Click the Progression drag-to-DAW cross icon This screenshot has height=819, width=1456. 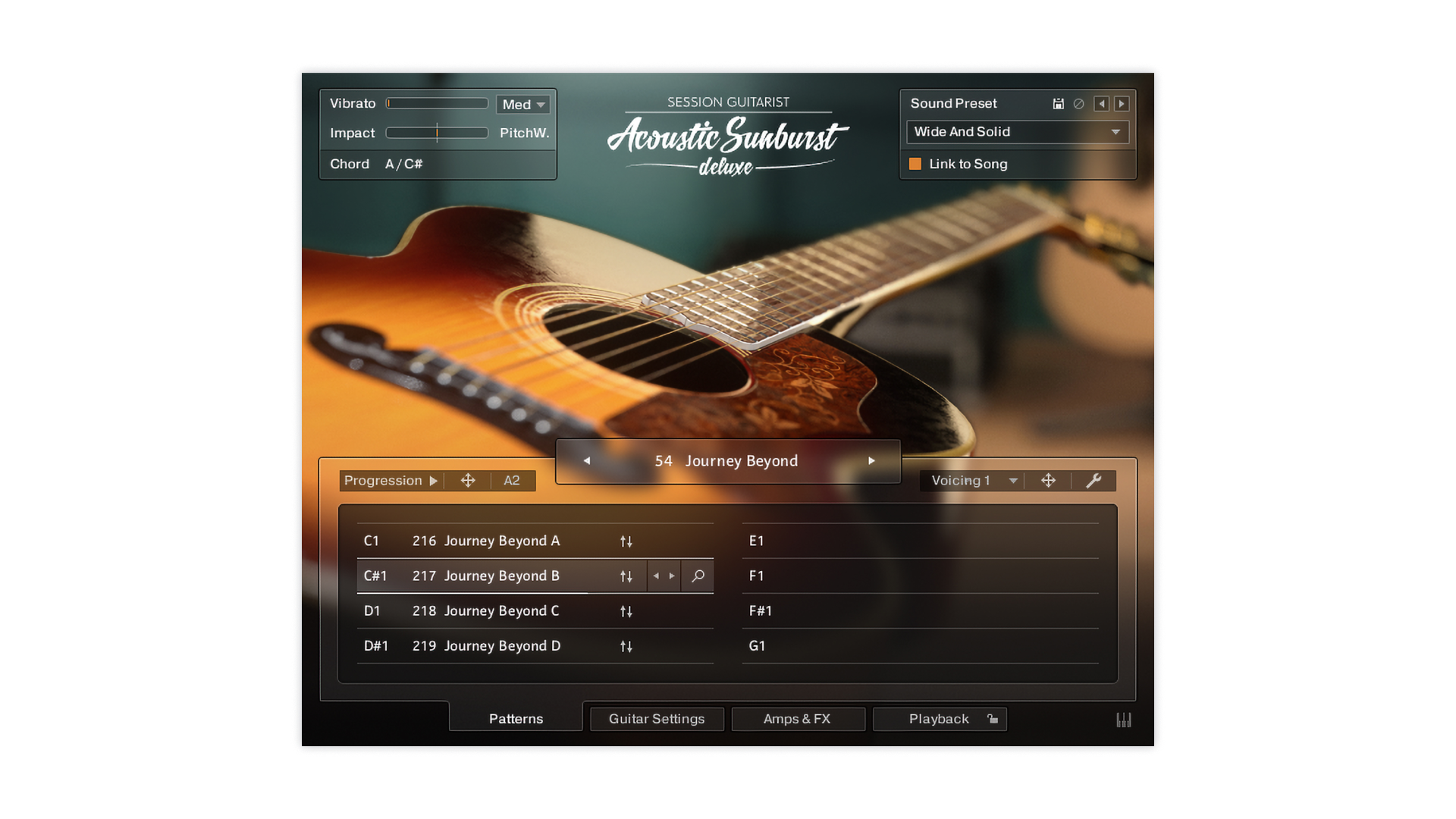click(x=468, y=481)
